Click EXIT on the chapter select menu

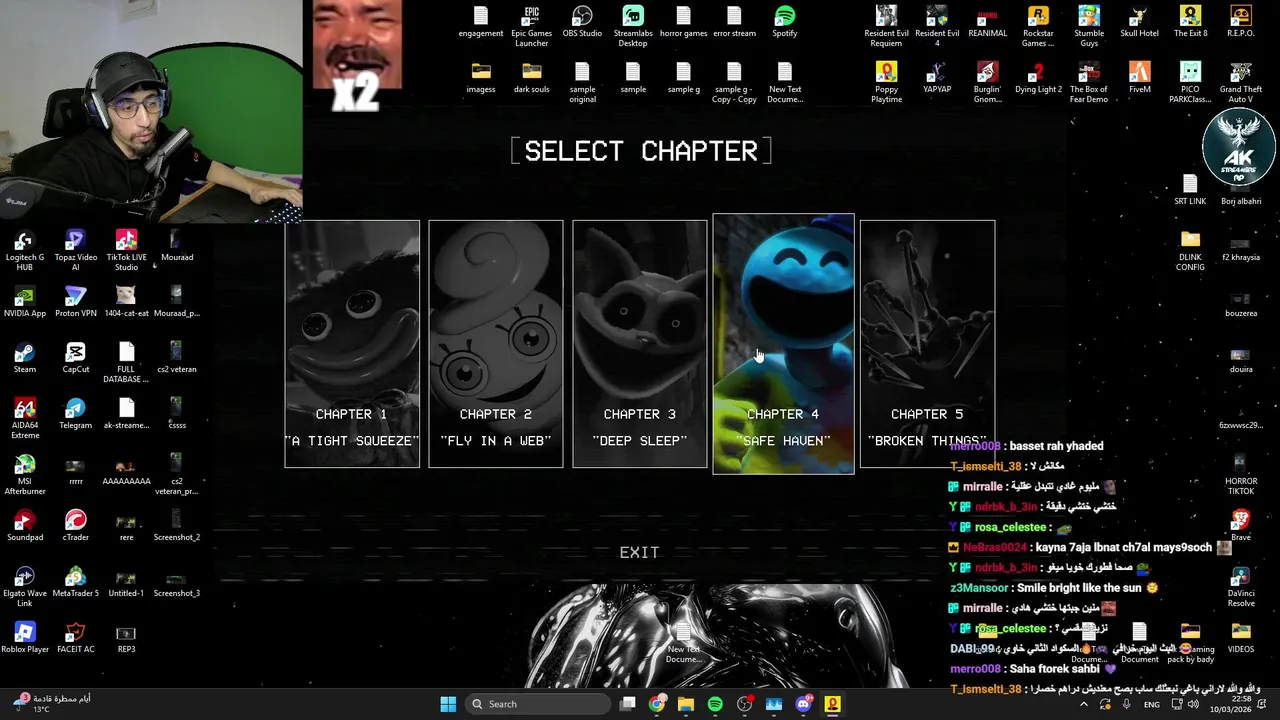(x=639, y=552)
